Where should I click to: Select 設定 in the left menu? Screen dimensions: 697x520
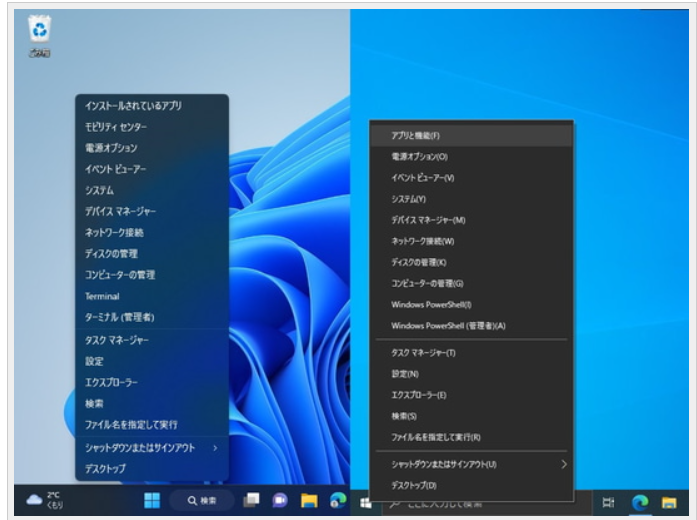coord(152,361)
